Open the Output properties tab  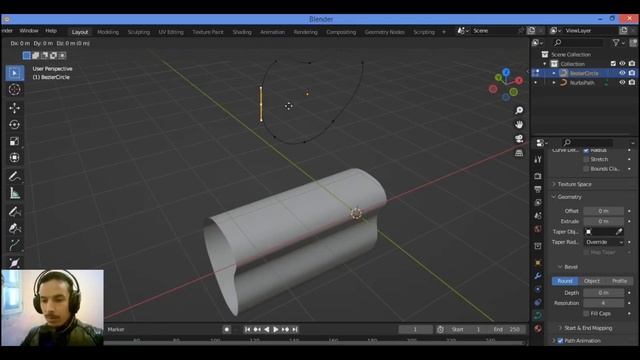point(538,189)
